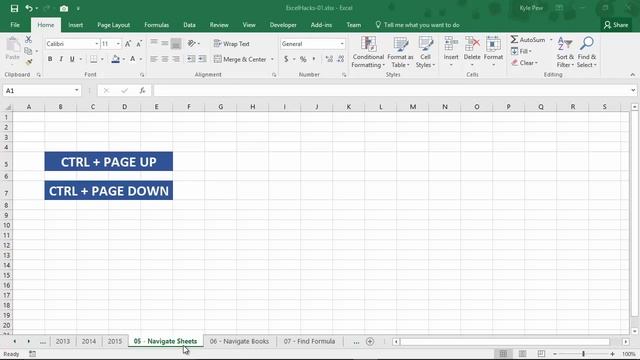Increase font size with the larger A icon
Screen dimensions: 640x360
click(x=128, y=44)
